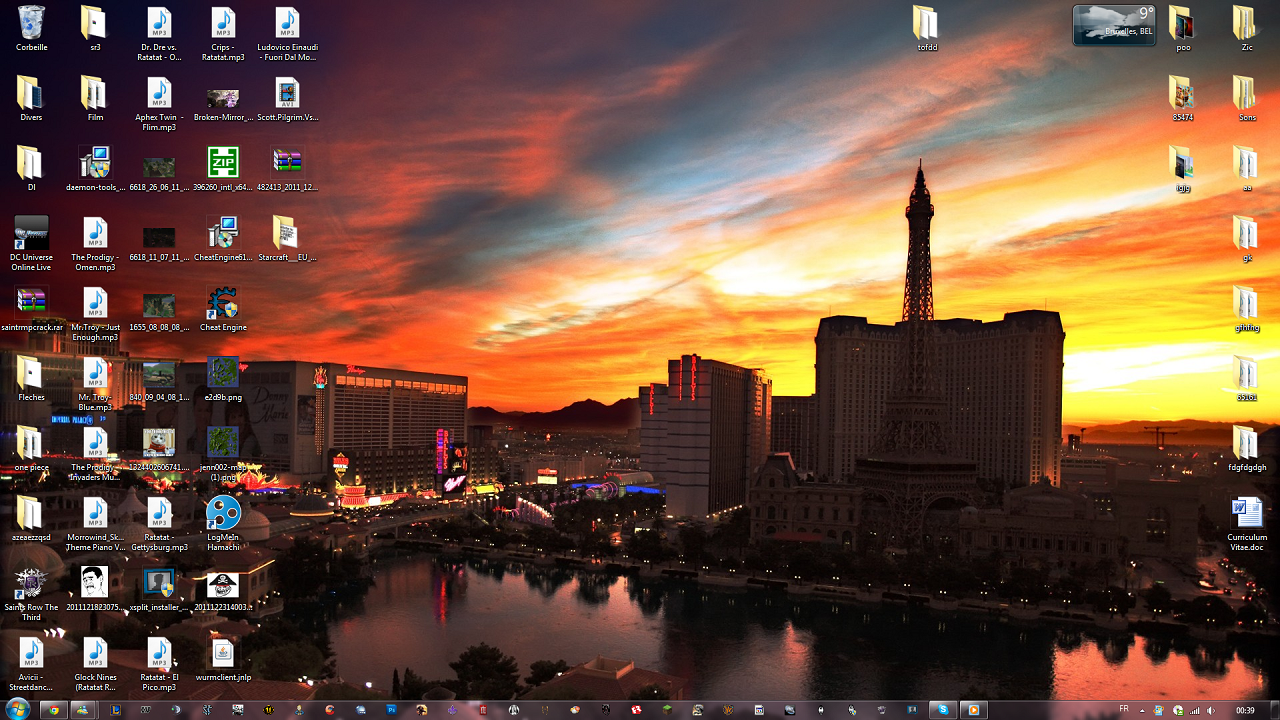
Task: Open the Bruxelles weather gadget
Action: click(1114, 25)
